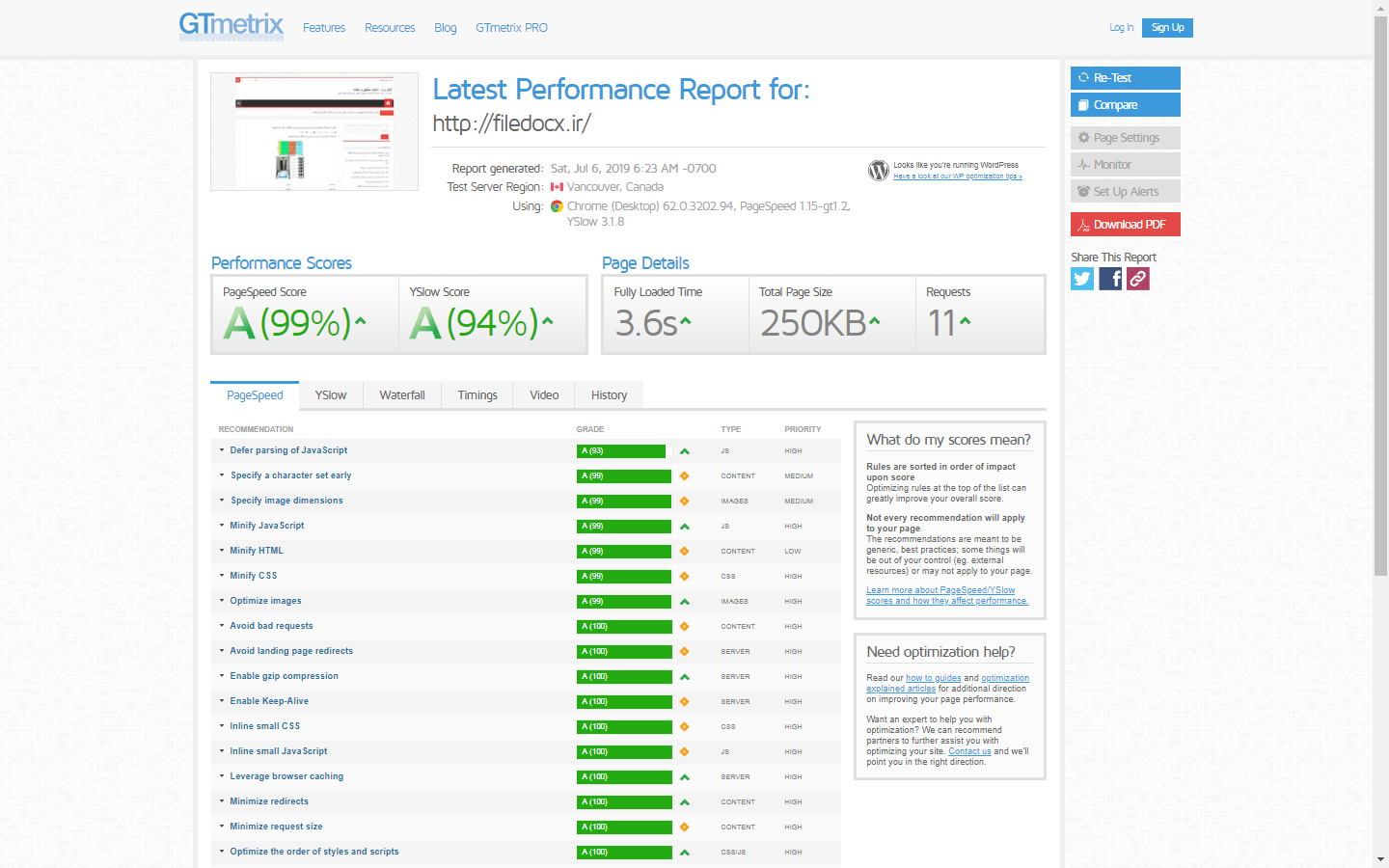Image resolution: width=1389 pixels, height=868 pixels.
Task: Select the Timings tab
Action: tap(477, 395)
